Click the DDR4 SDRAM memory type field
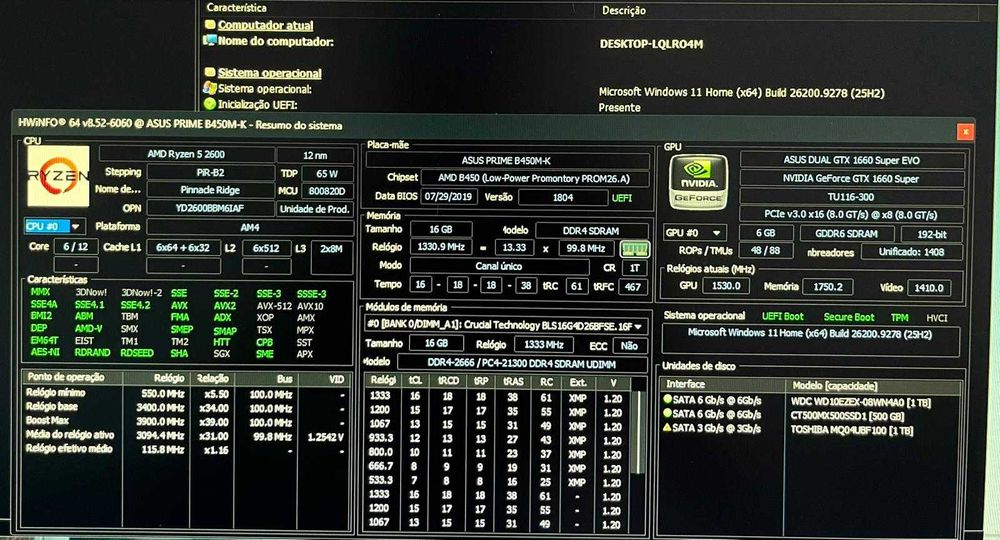1000x540 pixels. pos(591,231)
